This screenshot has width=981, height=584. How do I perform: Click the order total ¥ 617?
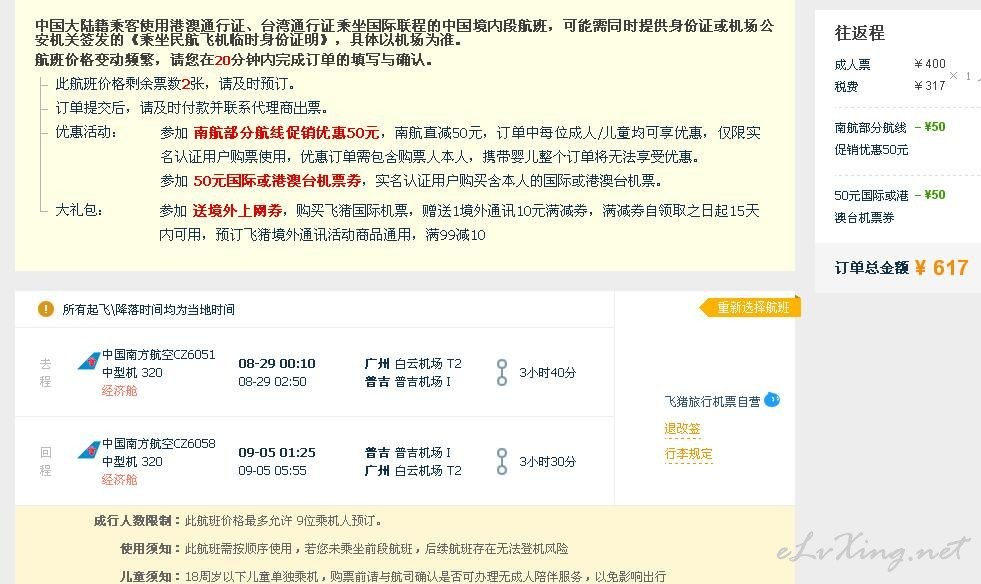[x=942, y=268]
